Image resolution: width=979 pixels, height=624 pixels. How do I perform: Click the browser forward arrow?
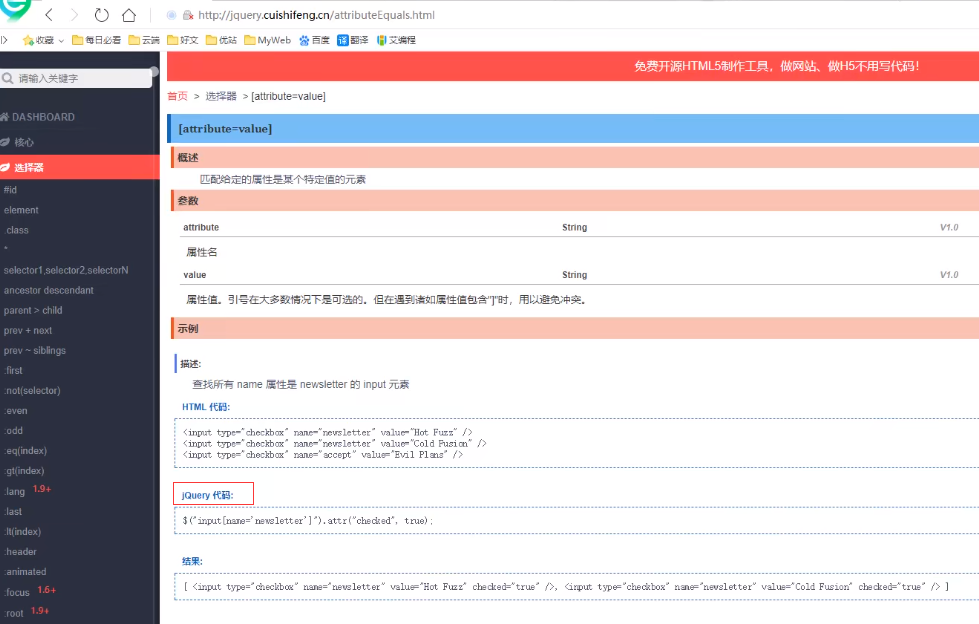[74, 14]
